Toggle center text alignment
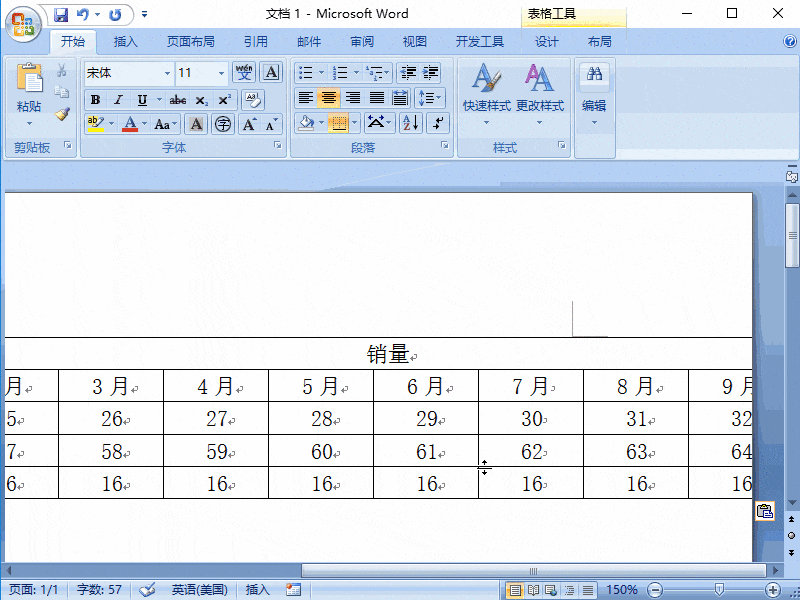Viewport: 800px width, 600px height. 330,98
